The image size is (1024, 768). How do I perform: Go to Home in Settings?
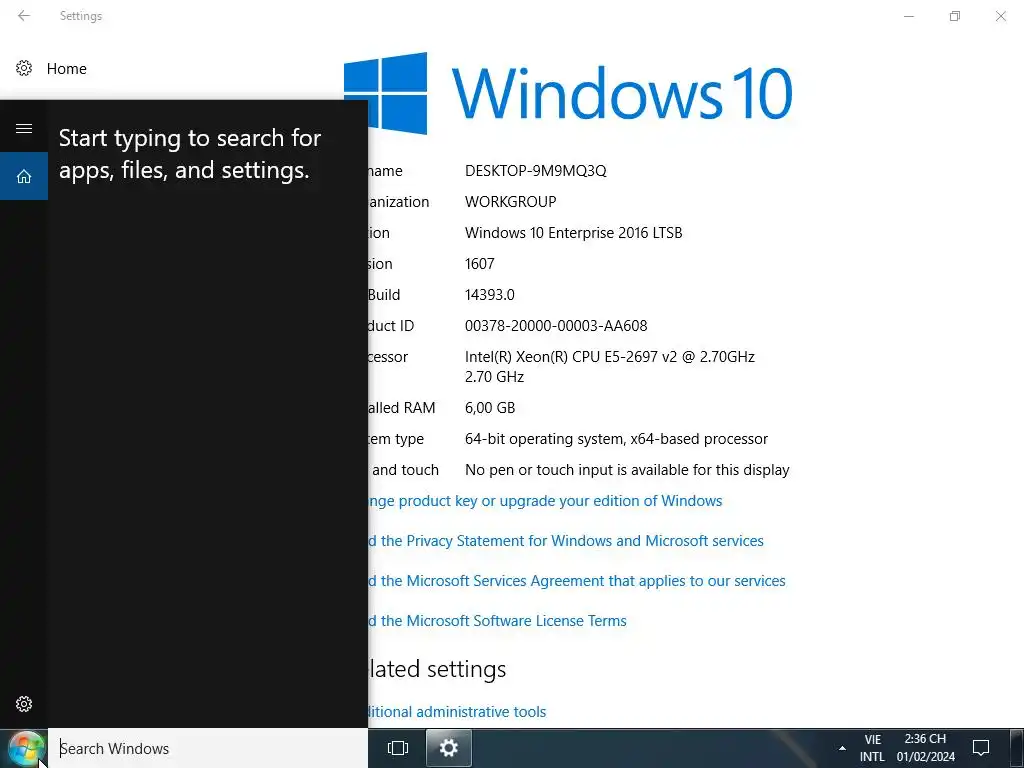[x=67, y=69]
